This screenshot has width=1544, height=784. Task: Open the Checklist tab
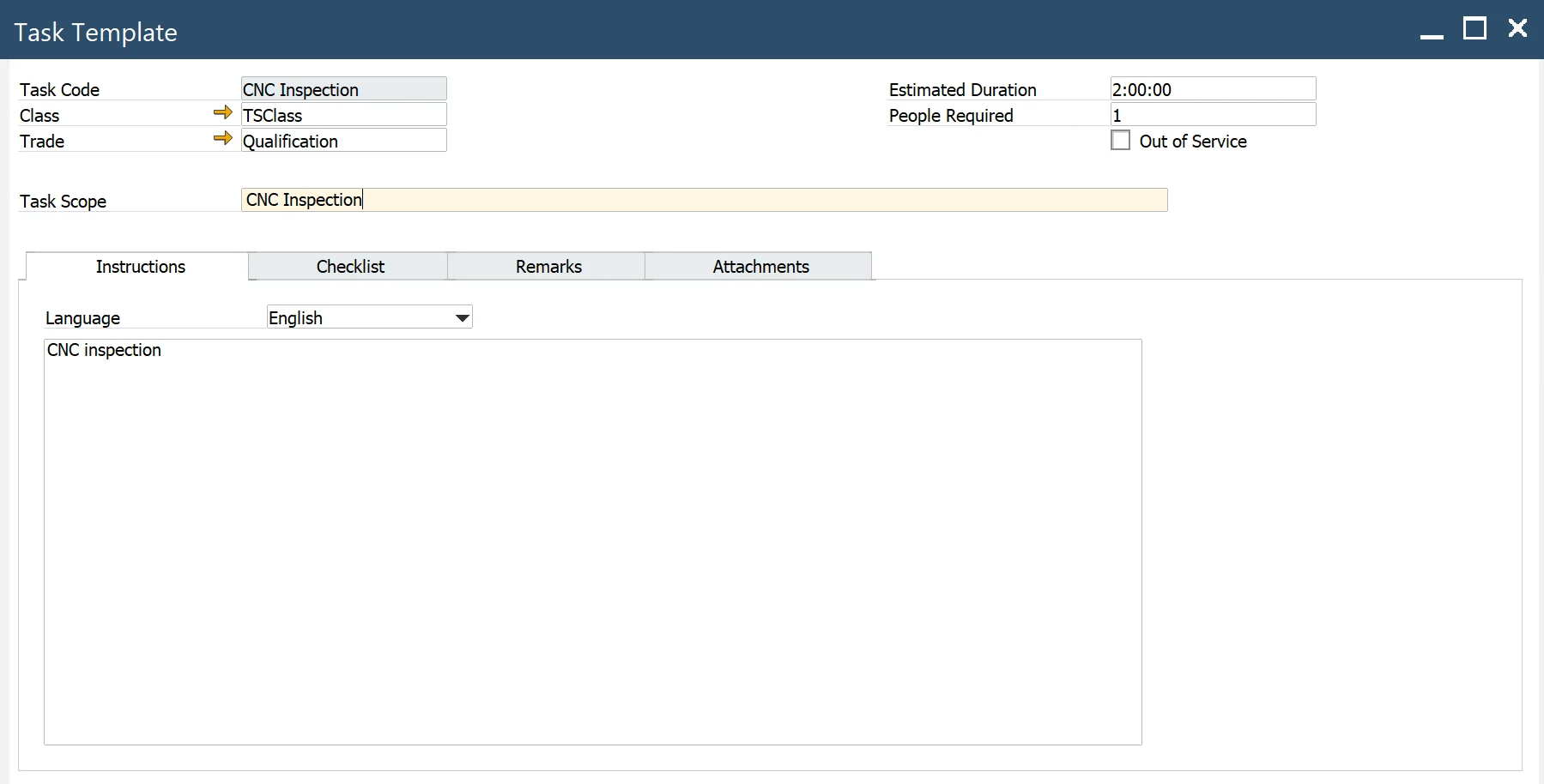[x=349, y=267]
